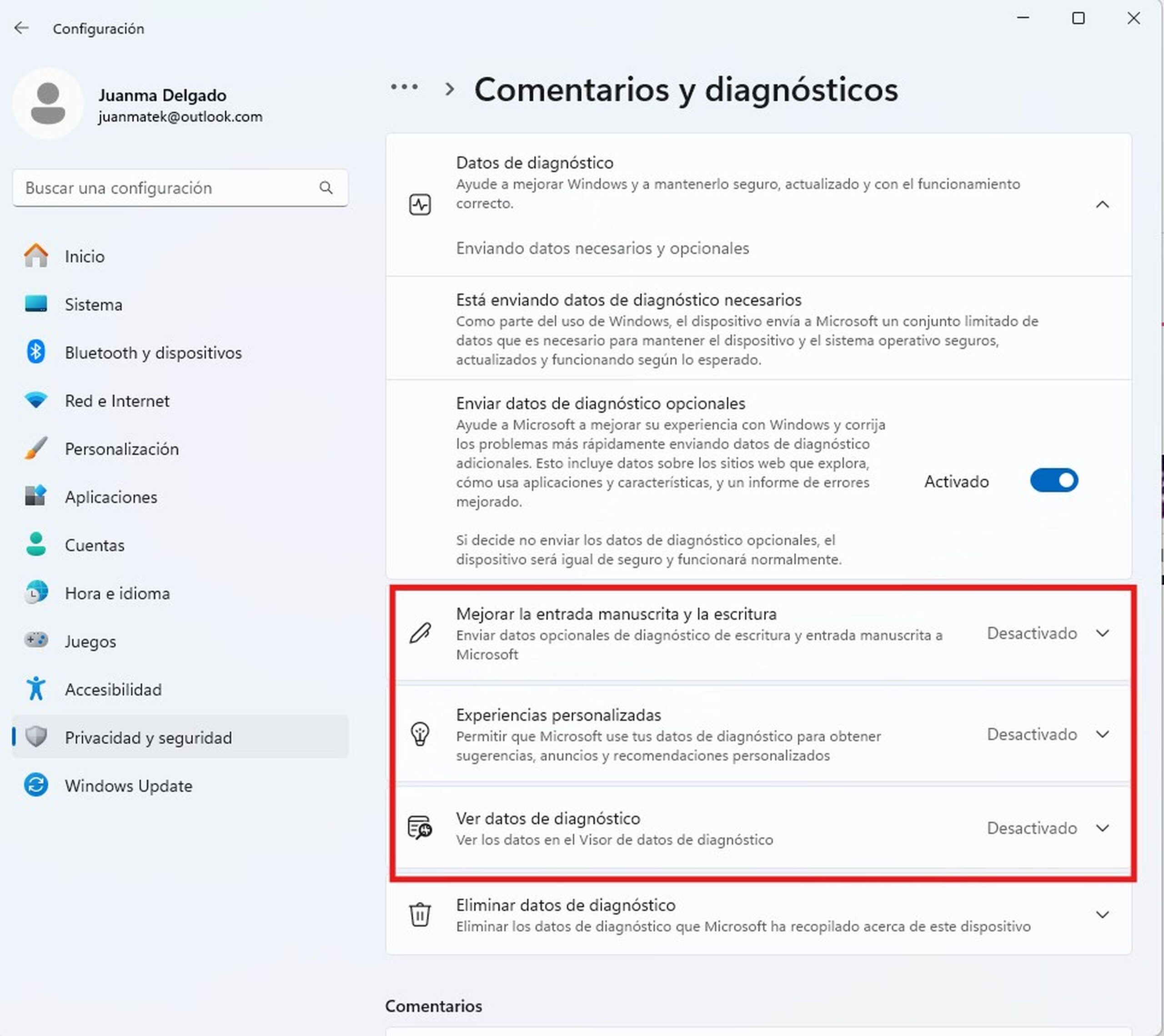Click Está enviando datos de diagnóstico necesarios
This screenshot has height=1036, width=1164.
click(629, 300)
